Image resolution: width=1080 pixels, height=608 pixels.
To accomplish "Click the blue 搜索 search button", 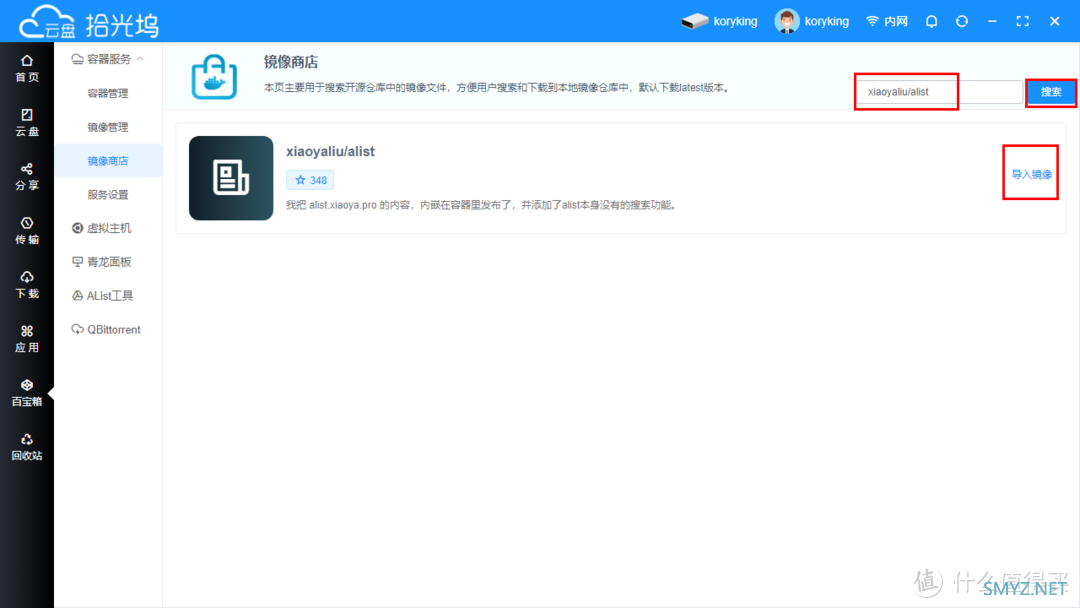I will [1050, 92].
